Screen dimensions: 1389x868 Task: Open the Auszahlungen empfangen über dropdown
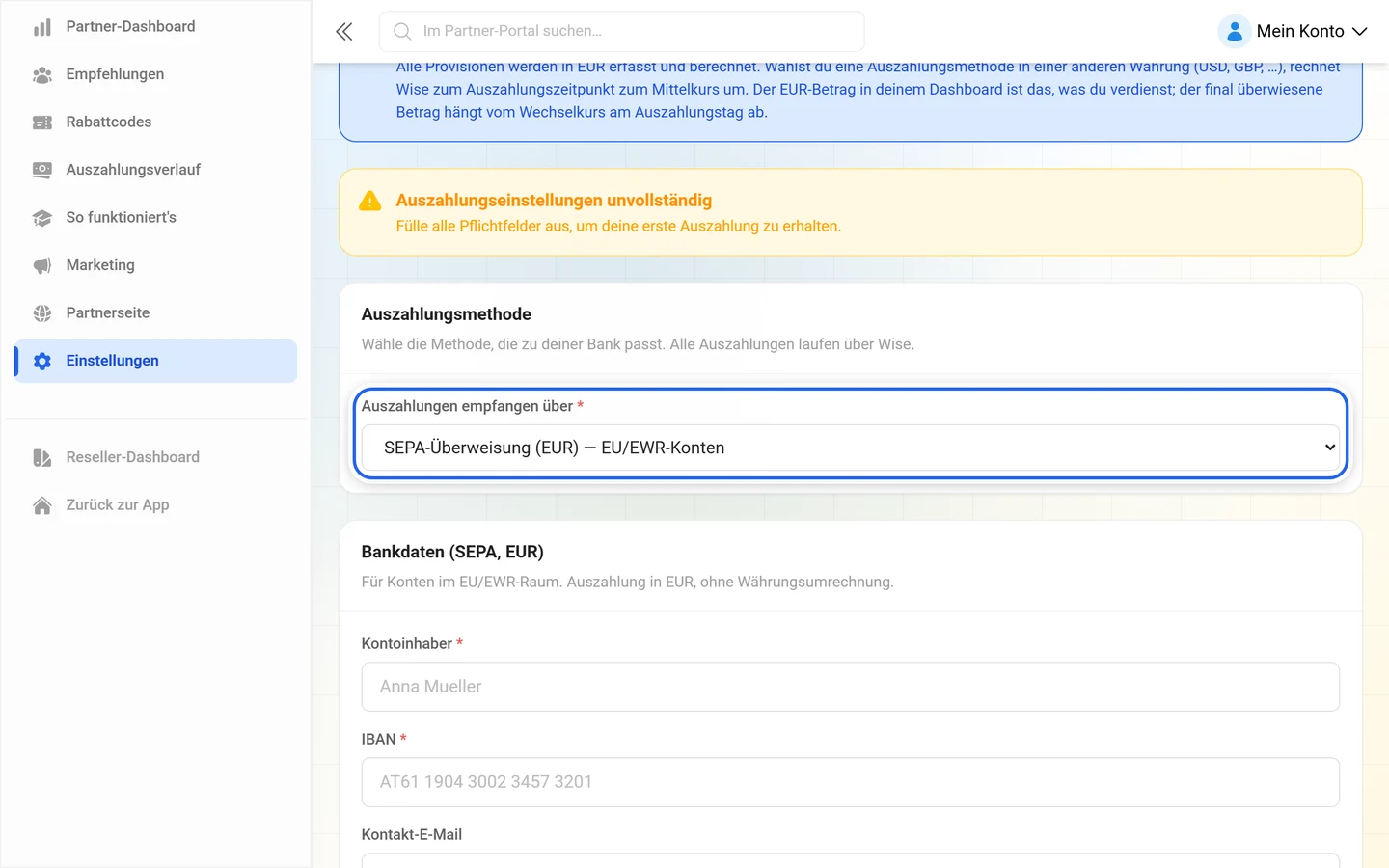pyautogui.click(x=851, y=448)
